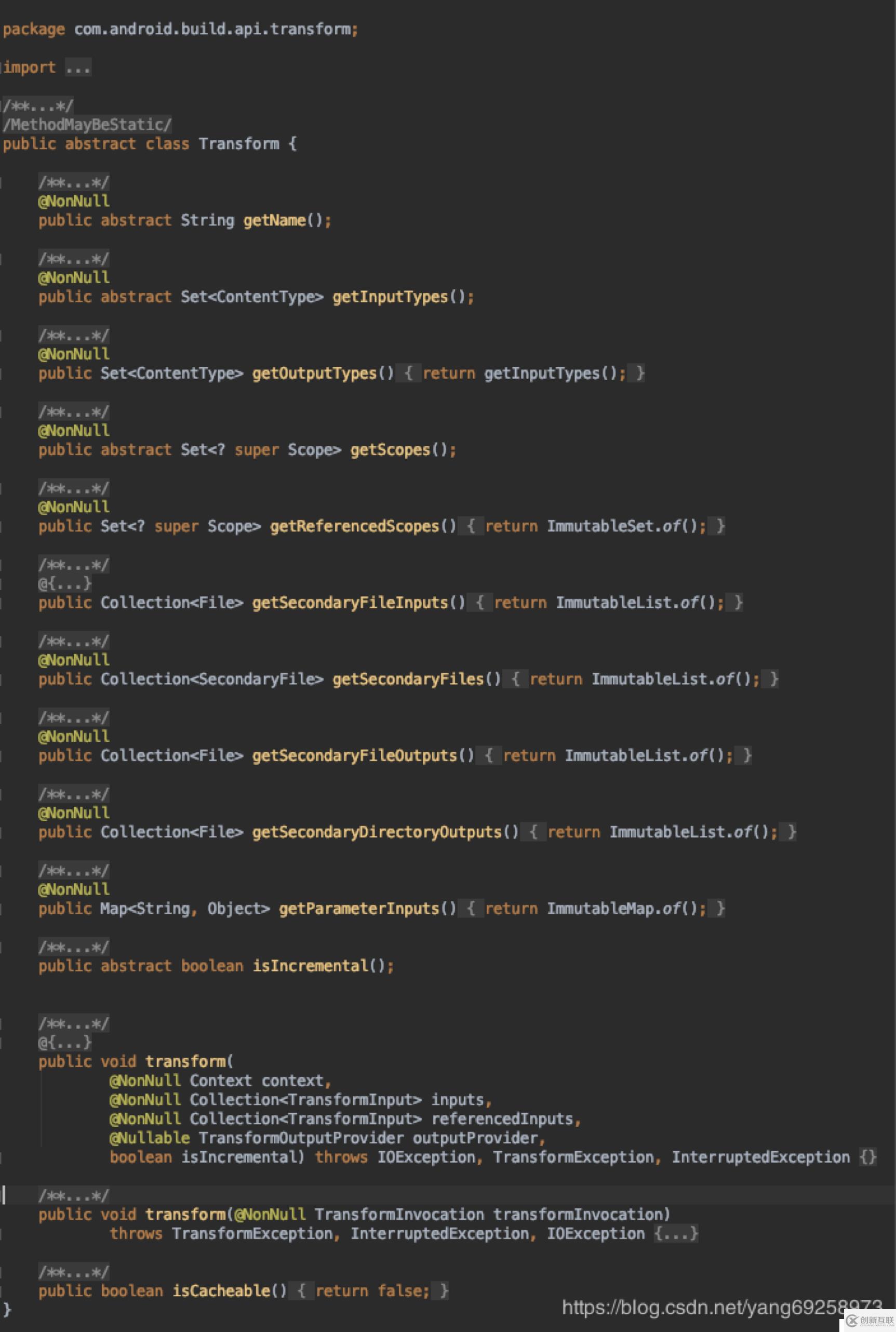
Task: Click the ImmutableSet class reference
Action: pos(599,526)
